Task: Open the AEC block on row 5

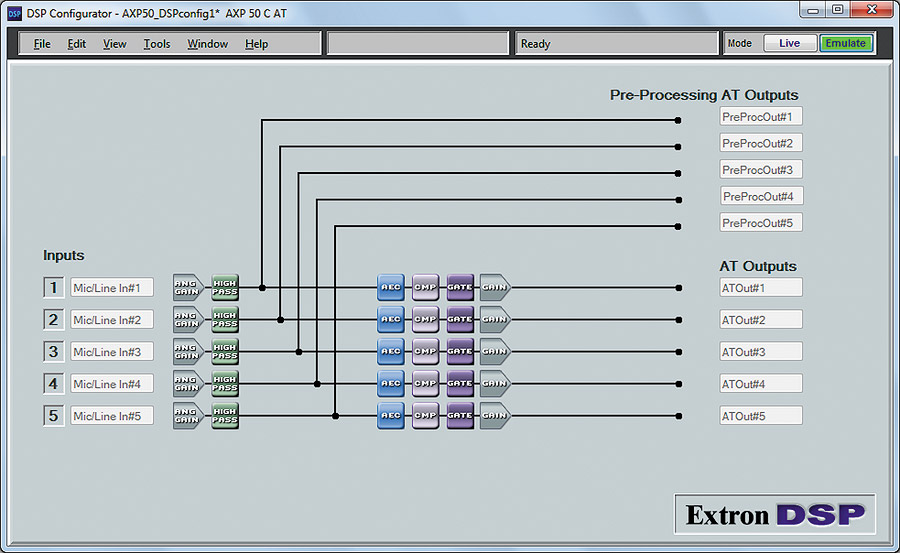Action: (x=391, y=416)
